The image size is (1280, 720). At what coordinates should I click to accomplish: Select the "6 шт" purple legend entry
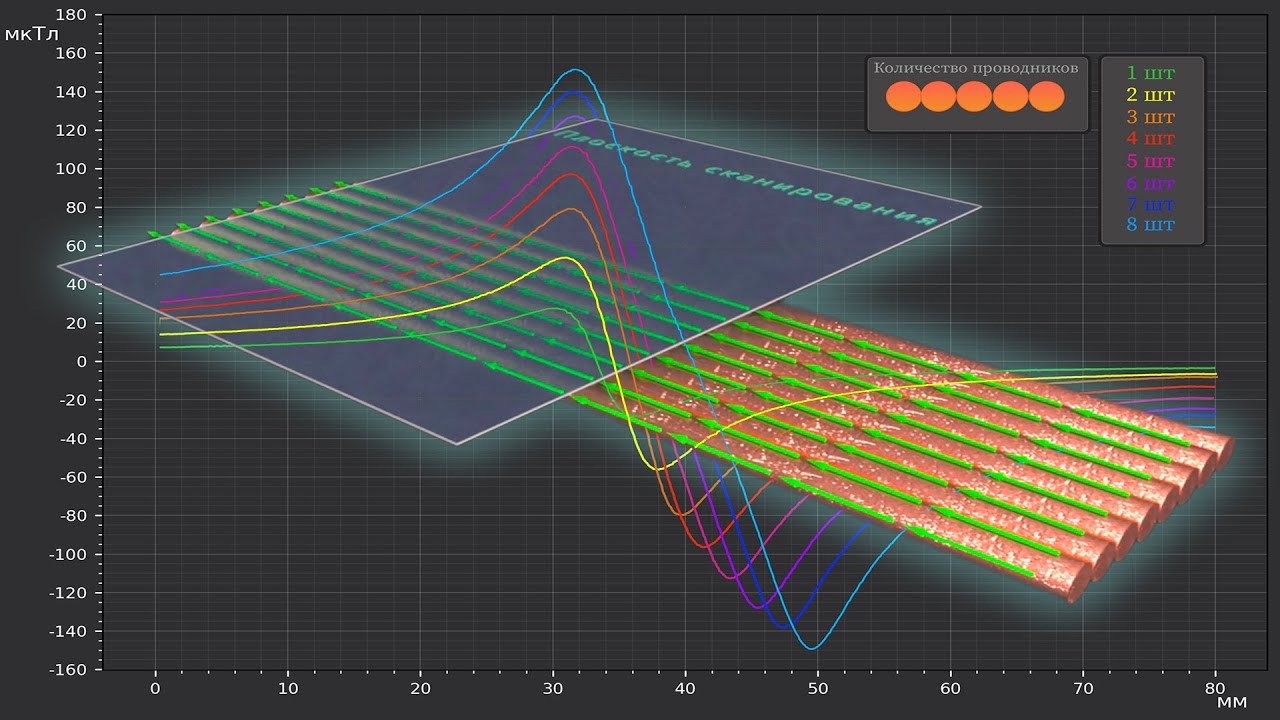click(x=1151, y=183)
